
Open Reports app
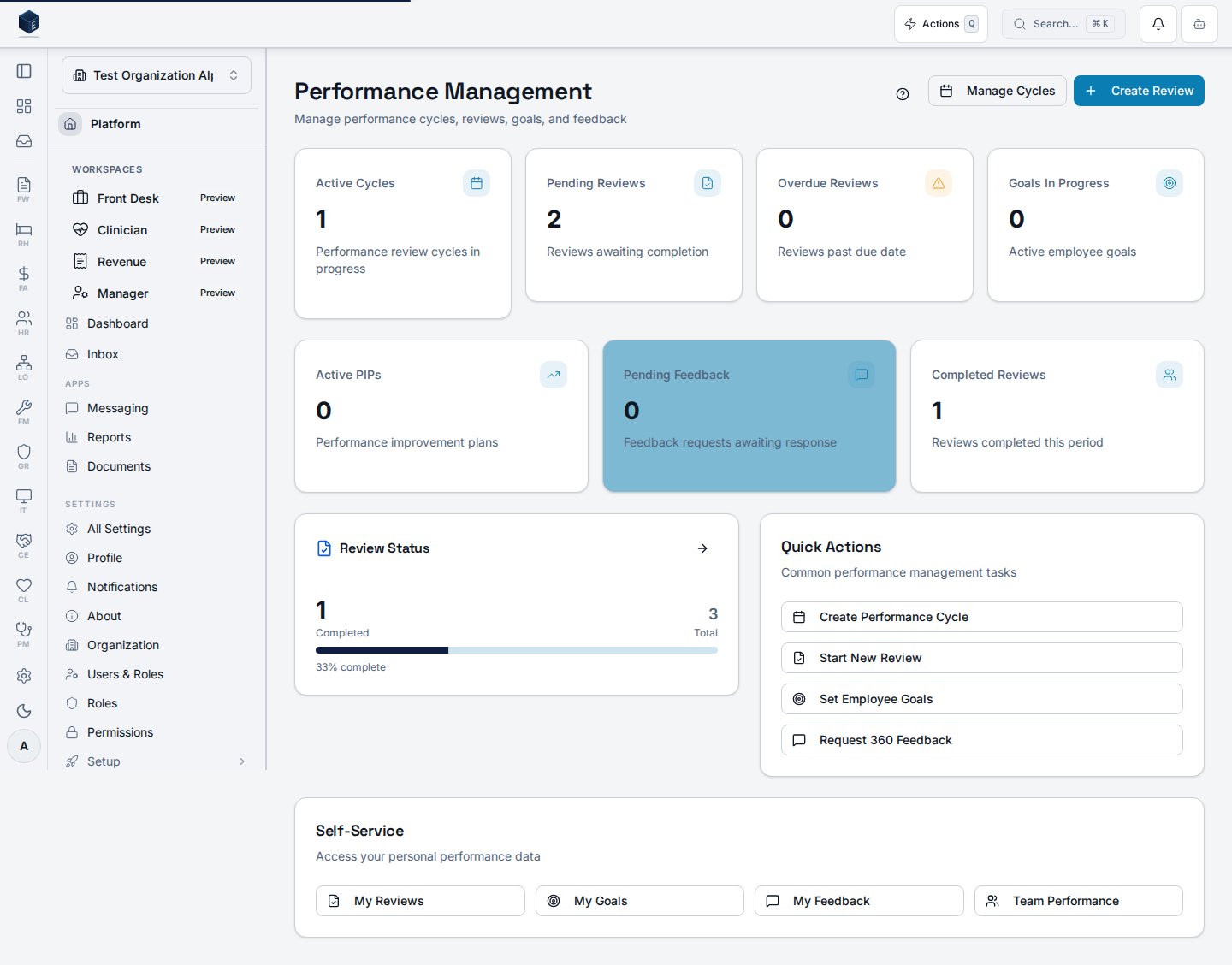(x=157, y=437)
